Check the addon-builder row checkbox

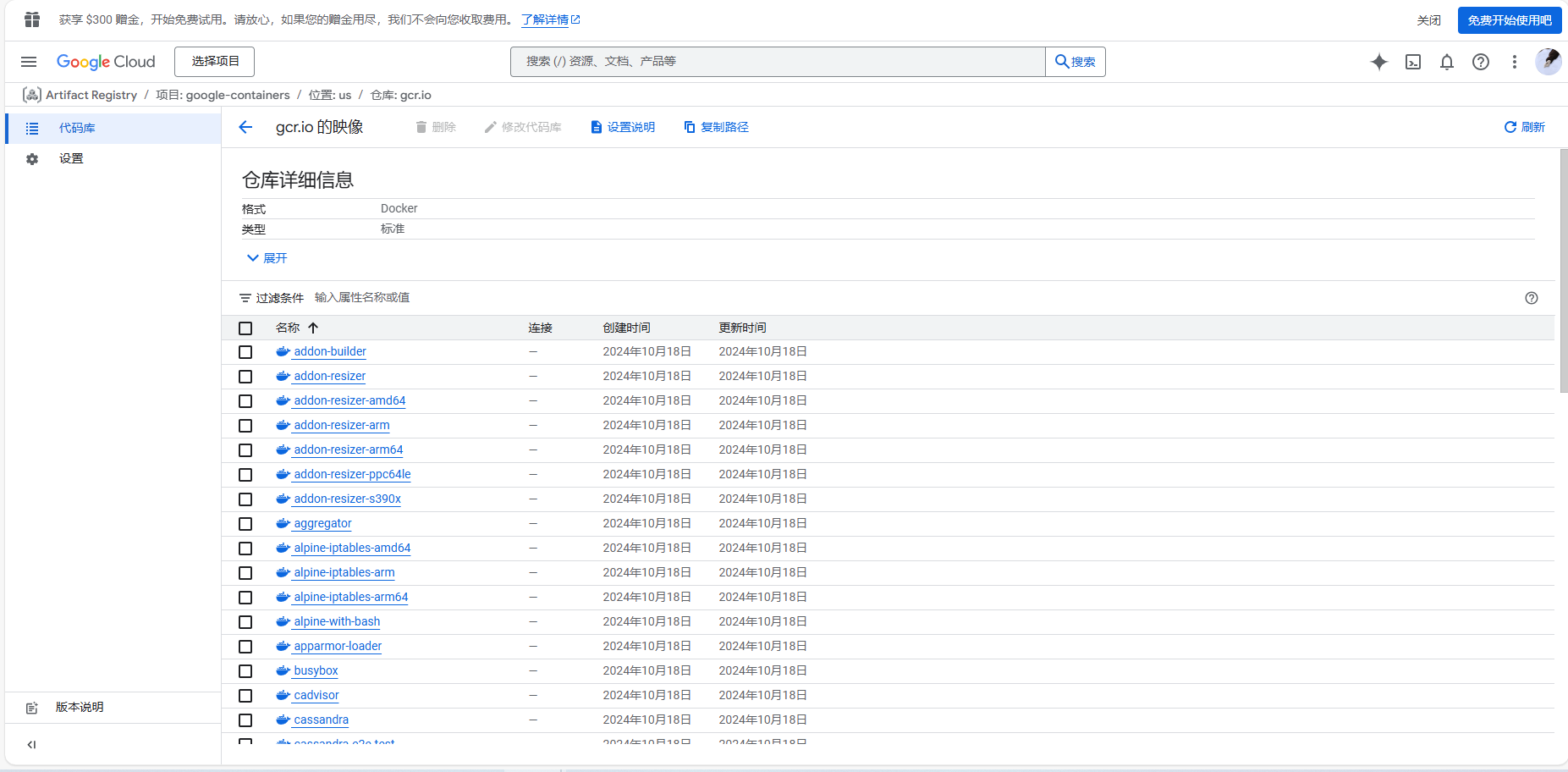coord(245,352)
